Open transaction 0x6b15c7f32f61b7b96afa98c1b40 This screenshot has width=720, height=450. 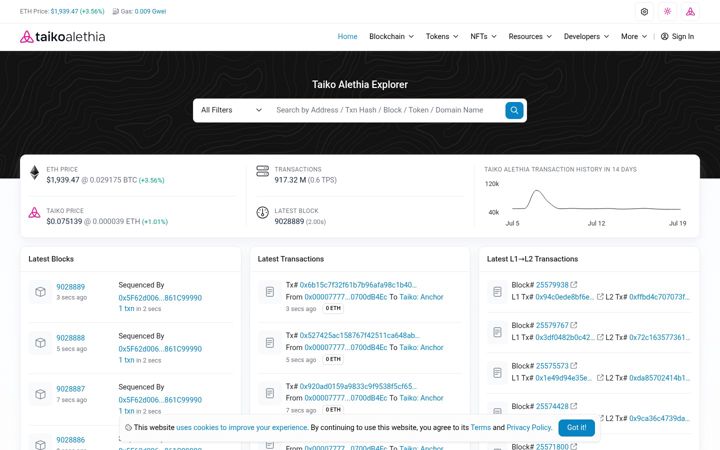(x=358, y=285)
